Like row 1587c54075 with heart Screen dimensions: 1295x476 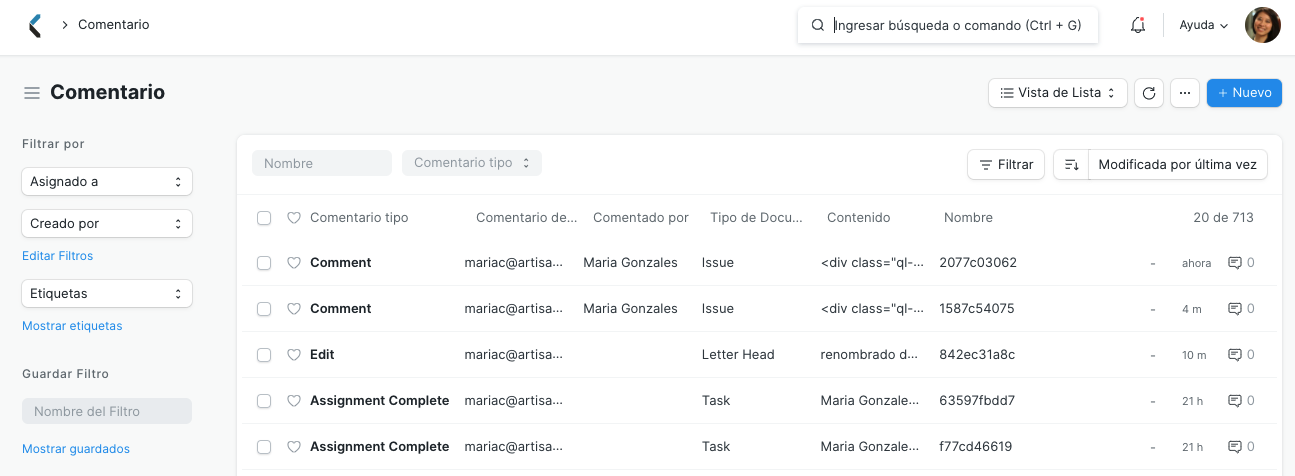[x=294, y=309]
